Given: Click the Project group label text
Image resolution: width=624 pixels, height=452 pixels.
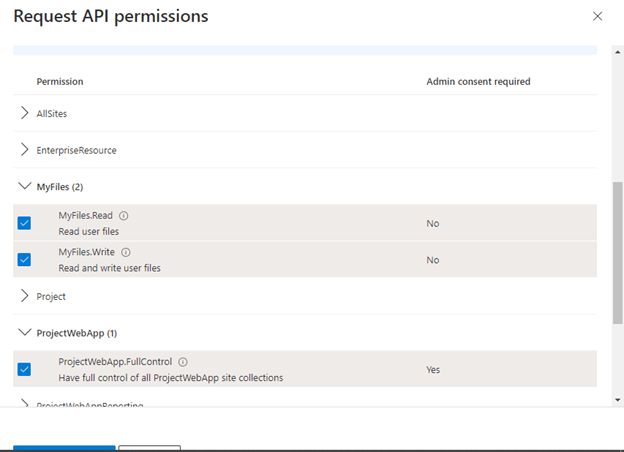Looking at the screenshot, I should (x=51, y=297).
